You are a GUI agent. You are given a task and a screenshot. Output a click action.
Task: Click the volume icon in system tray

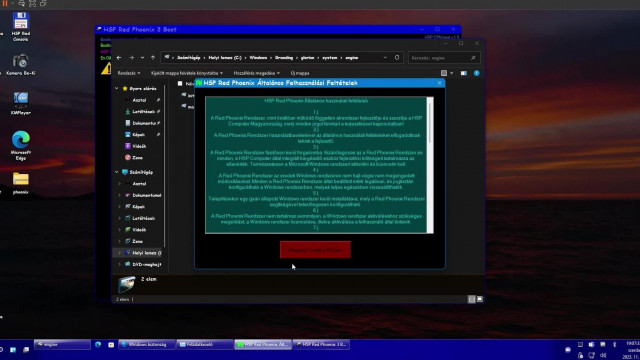[603, 355]
